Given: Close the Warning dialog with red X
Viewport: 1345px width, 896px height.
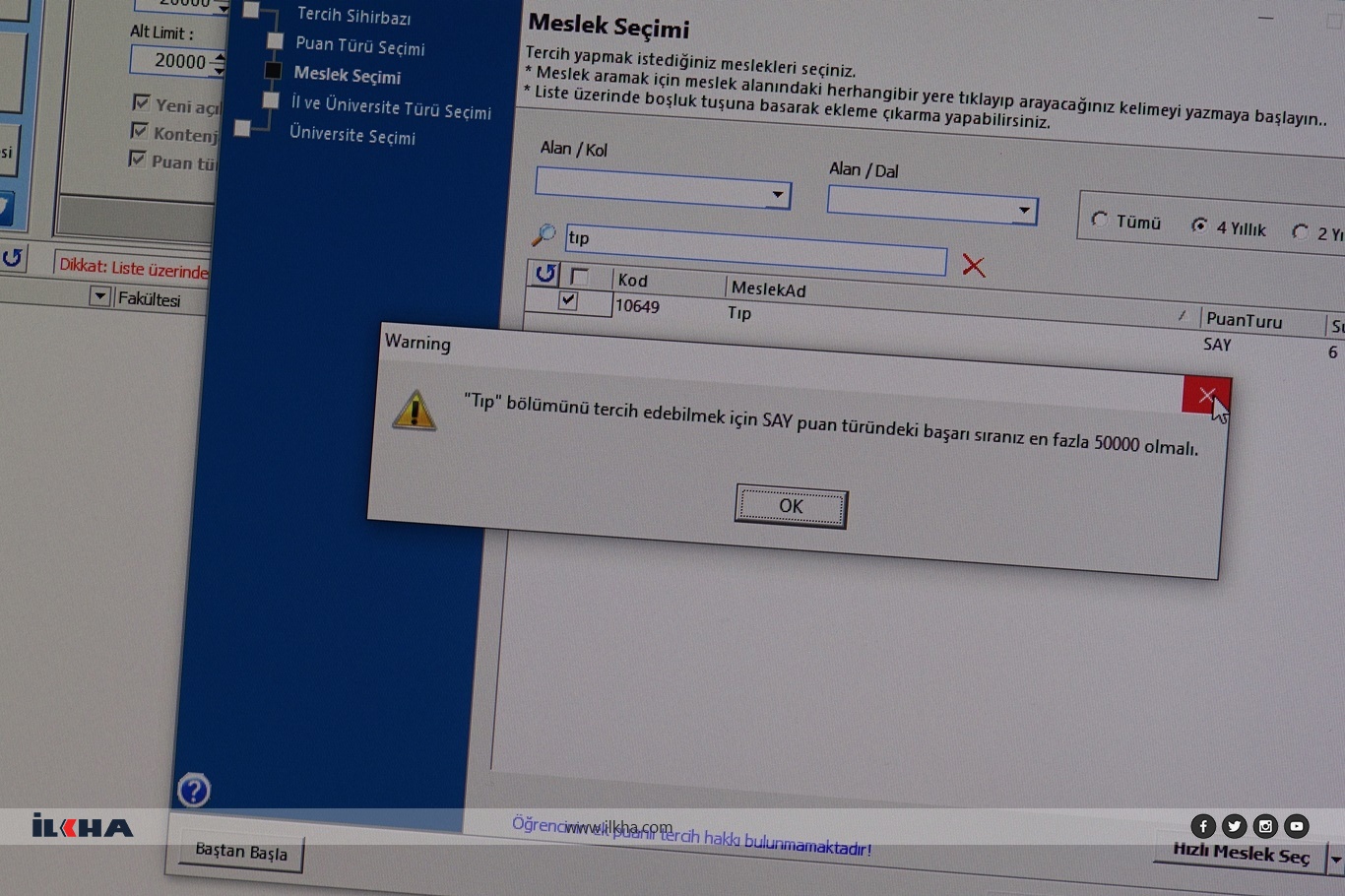Looking at the screenshot, I should click(1206, 396).
